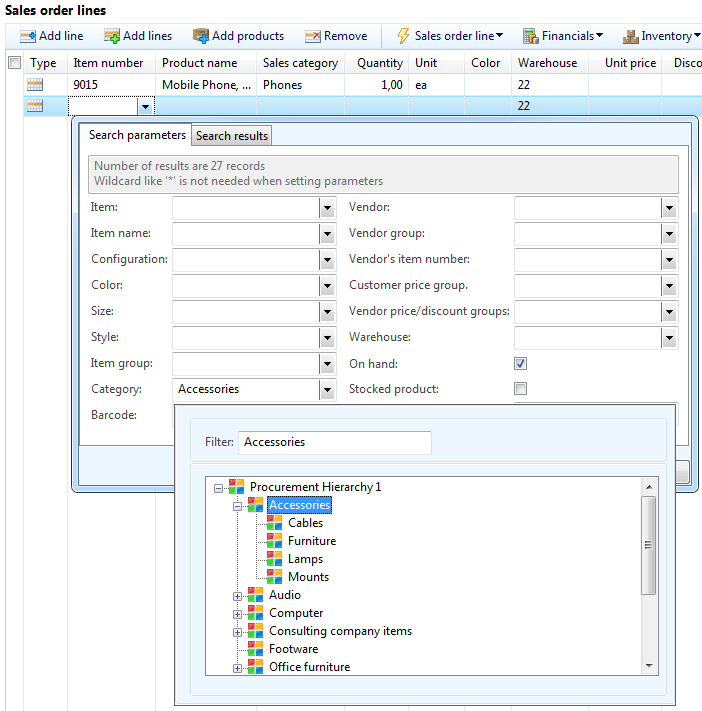
Task: Click the Add products box icon
Action: pos(201,36)
